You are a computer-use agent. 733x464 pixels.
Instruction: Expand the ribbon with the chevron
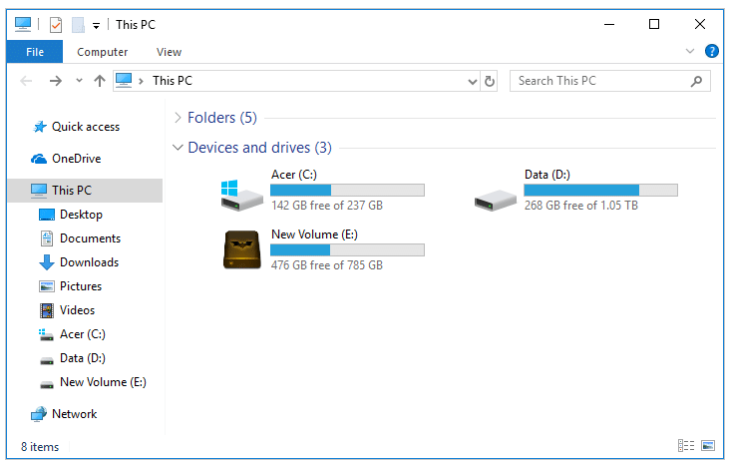pyautogui.click(x=690, y=52)
